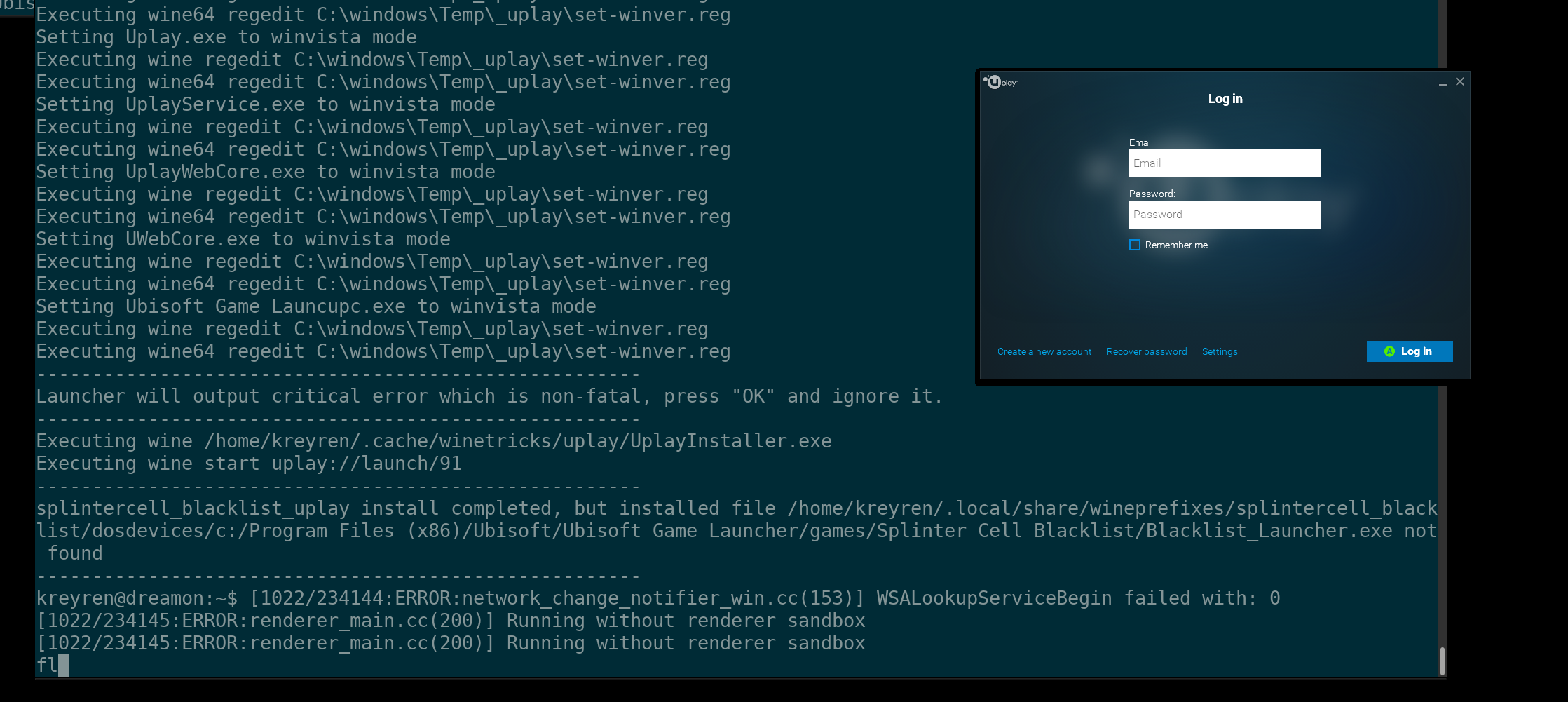This screenshot has width=1568, height=702.
Task: Click line "Setting UplayService.exe to winvista mode"
Action: coord(266,104)
